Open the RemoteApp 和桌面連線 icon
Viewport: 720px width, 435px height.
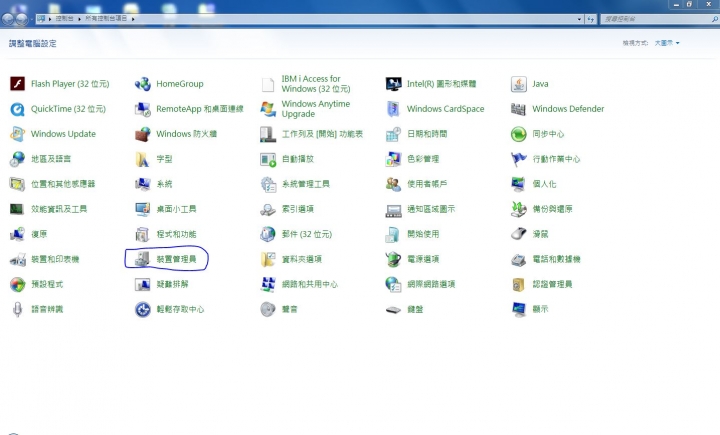[x=143, y=109]
